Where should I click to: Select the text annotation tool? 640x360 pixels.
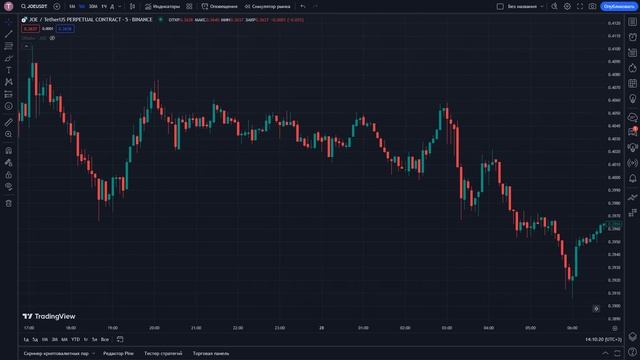click(9, 70)
